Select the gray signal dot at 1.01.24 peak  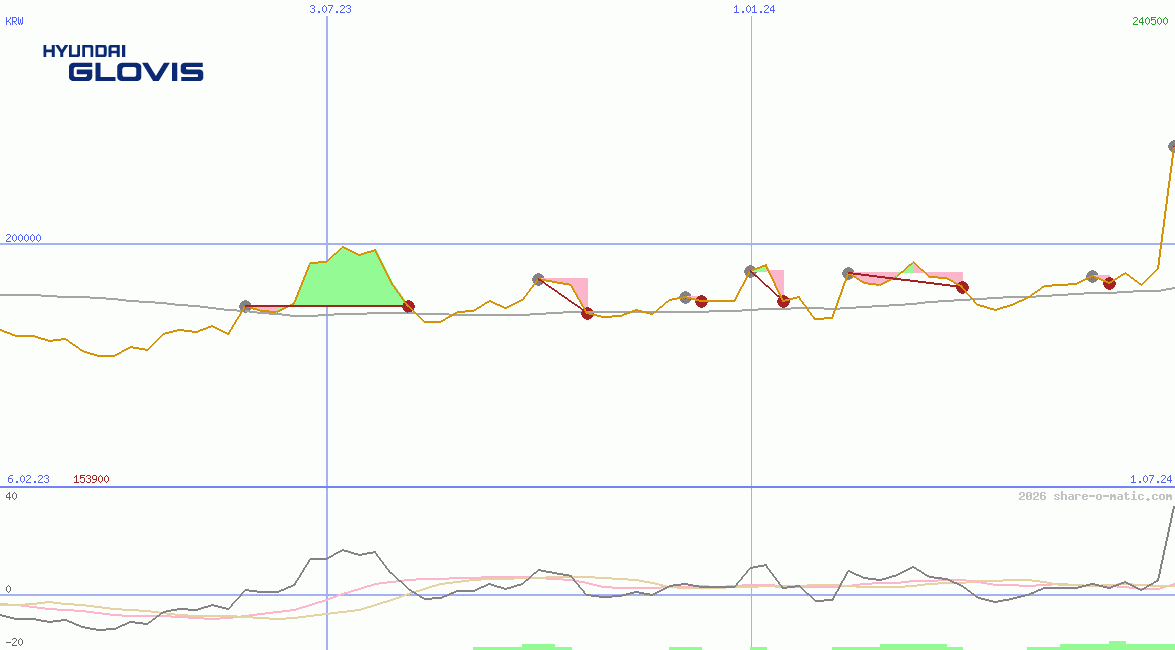click(x=749, y=268)
